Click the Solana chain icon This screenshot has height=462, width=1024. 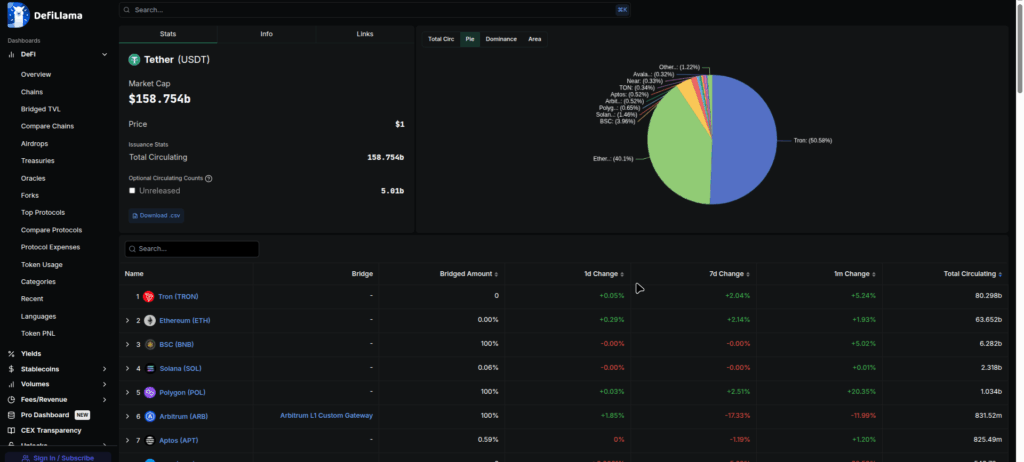click(x=150, y=369)
